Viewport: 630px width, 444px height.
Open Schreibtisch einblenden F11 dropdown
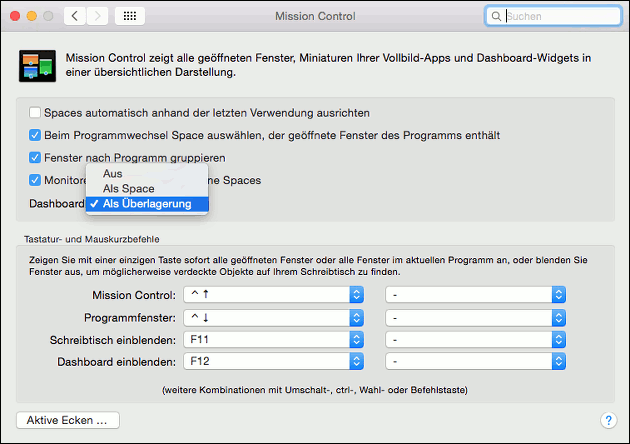[x=274, y=340]
